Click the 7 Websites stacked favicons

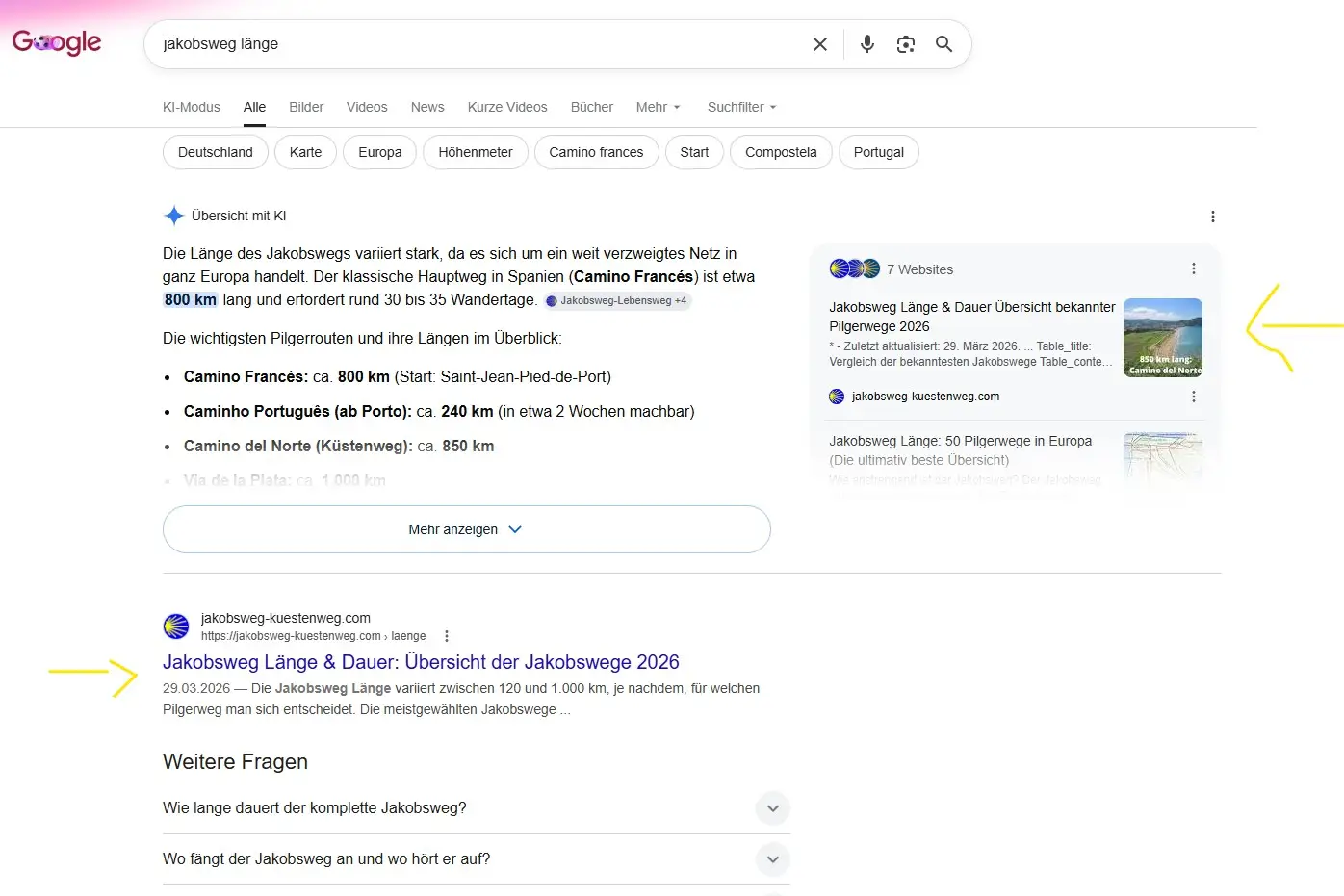pyautogui.click(x=855, y=269)
